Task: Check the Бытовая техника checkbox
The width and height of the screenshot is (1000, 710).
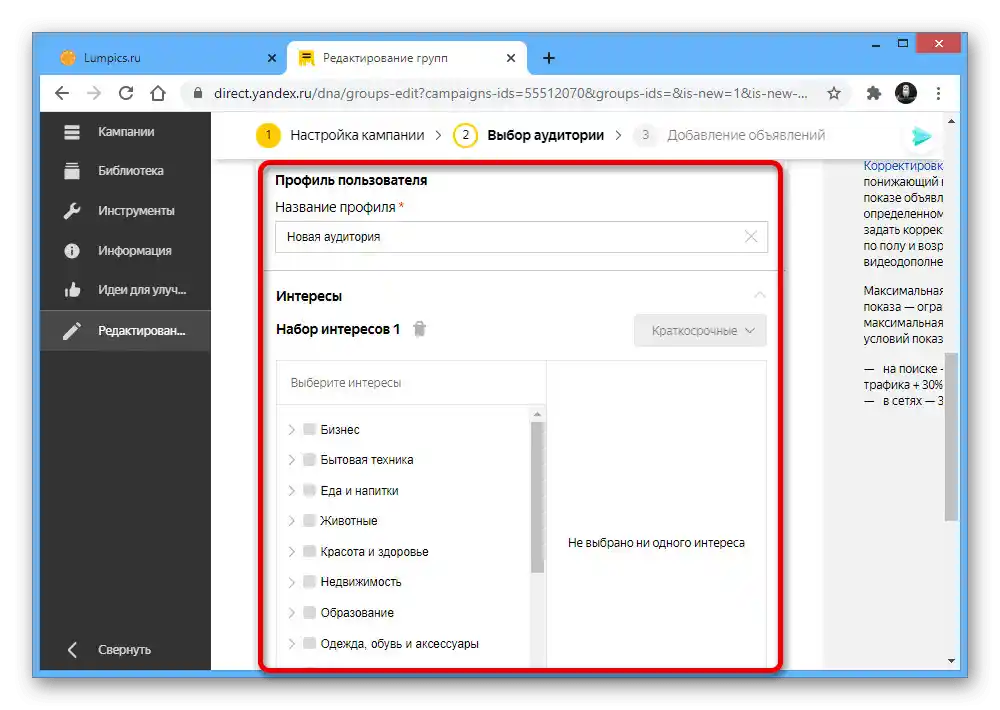Action: point(309,459)
